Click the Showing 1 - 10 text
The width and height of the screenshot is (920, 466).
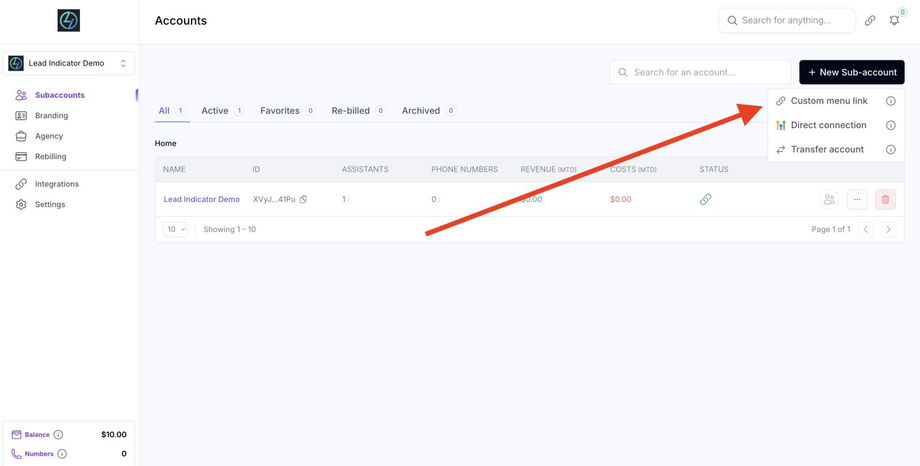(x=229, y=229)
